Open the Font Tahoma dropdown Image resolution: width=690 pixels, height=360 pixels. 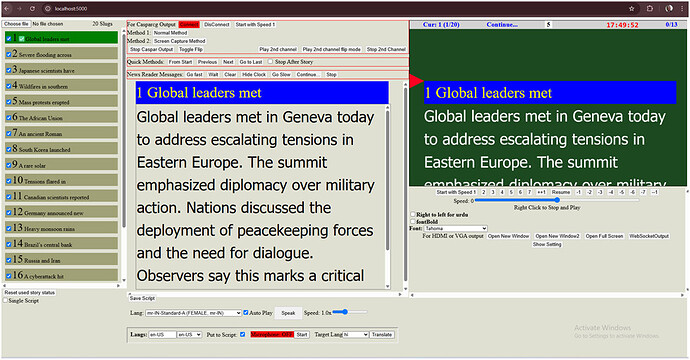455,228
